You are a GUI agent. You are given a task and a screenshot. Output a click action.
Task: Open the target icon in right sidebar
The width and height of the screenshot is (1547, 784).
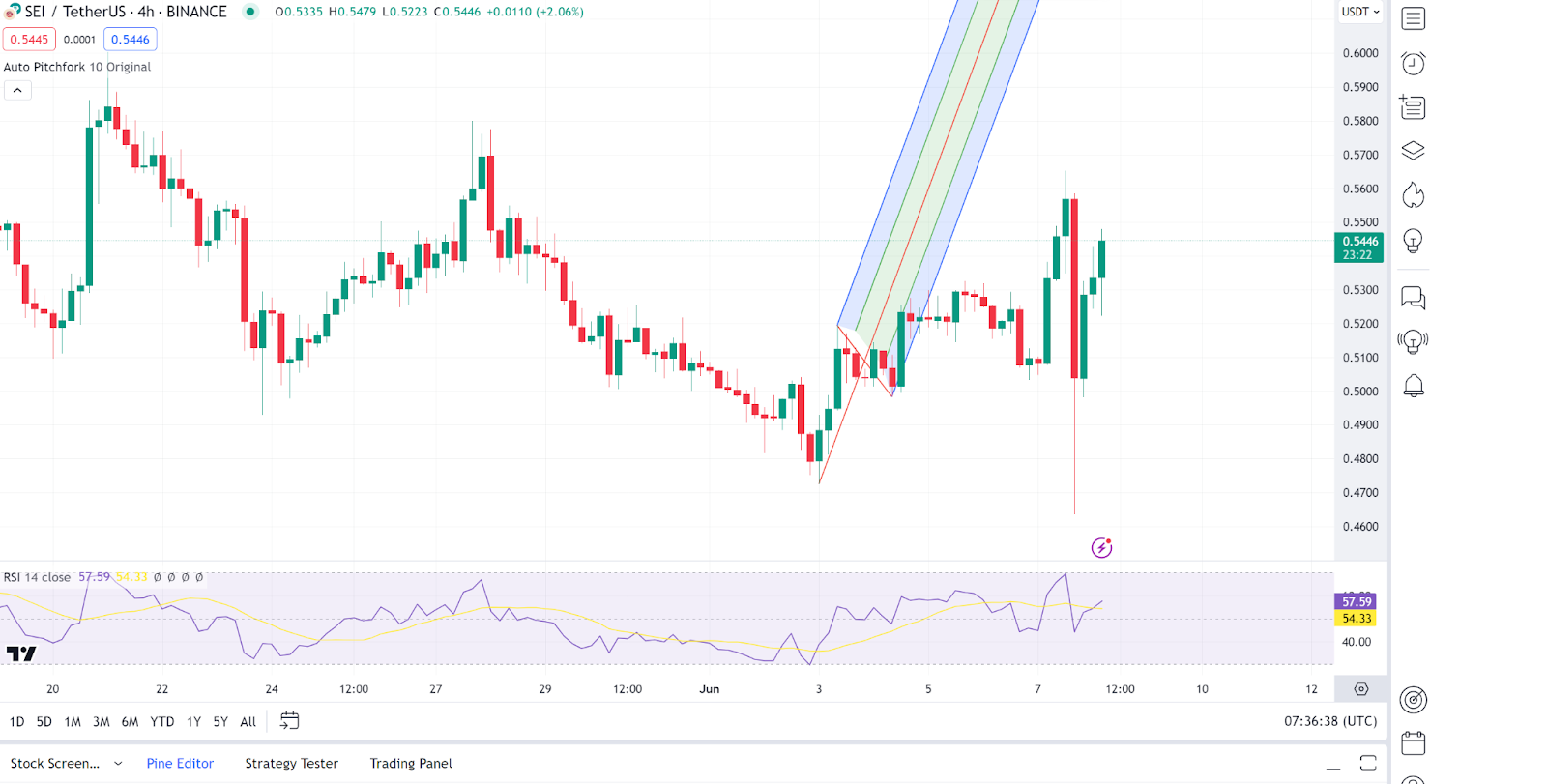pos(1413,699)
